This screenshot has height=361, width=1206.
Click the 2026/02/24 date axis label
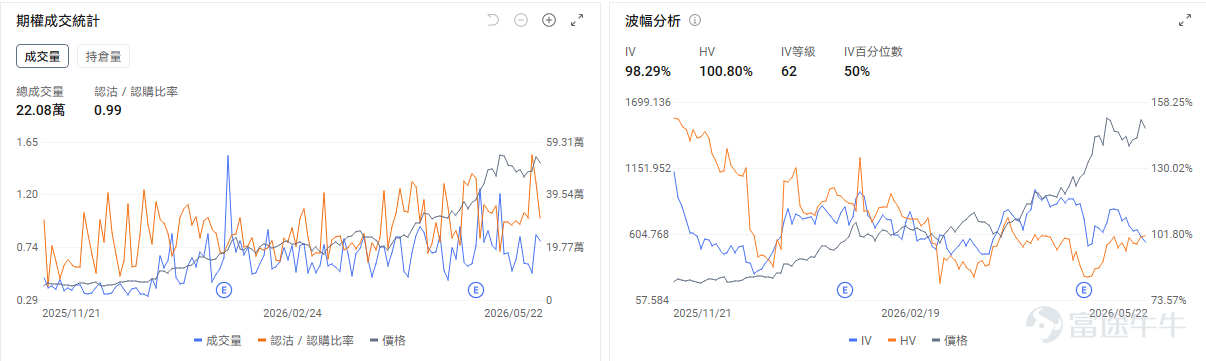[x=293, y=312]
